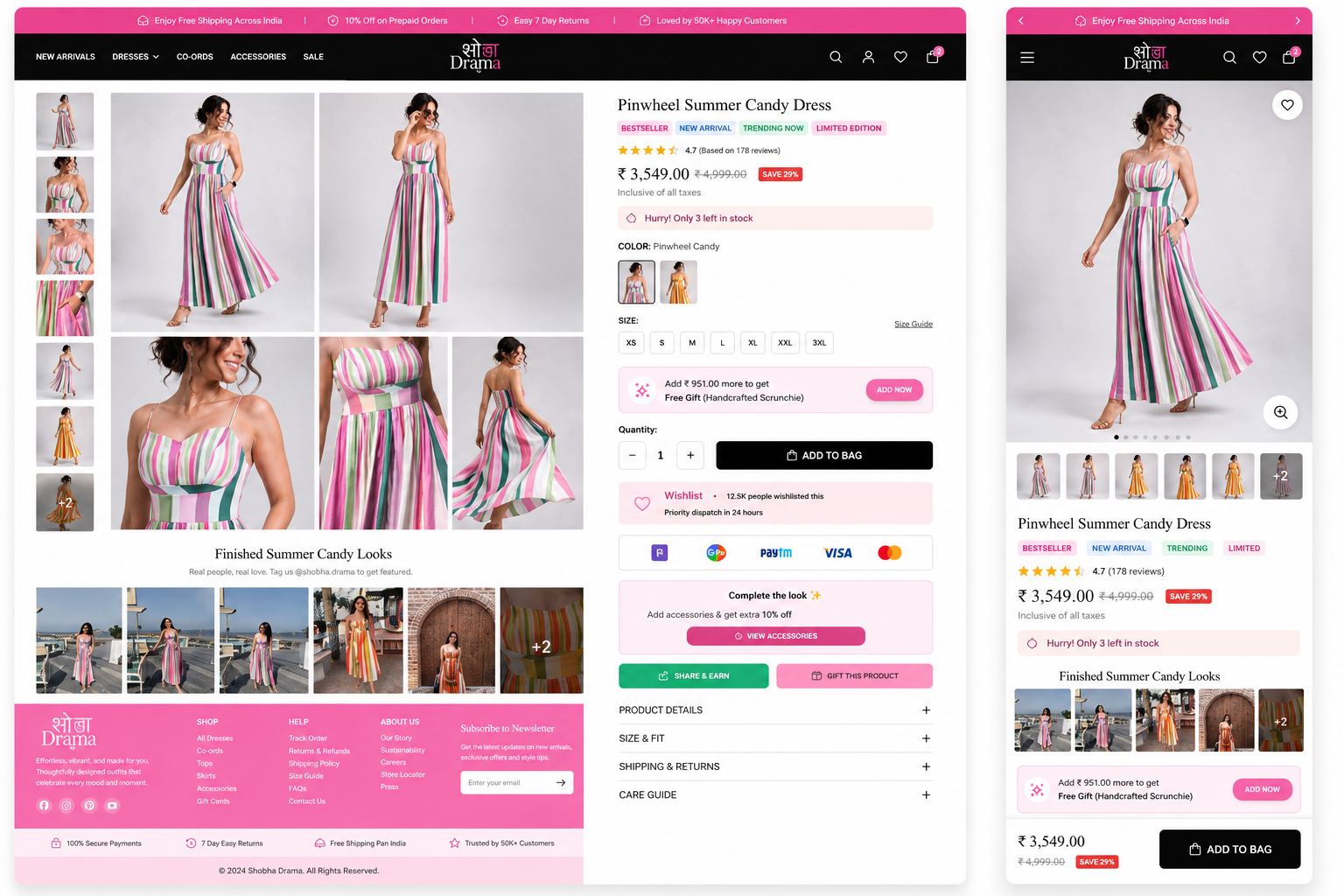Zoom the mobile product image with magnifier

tap(1280, 412)
